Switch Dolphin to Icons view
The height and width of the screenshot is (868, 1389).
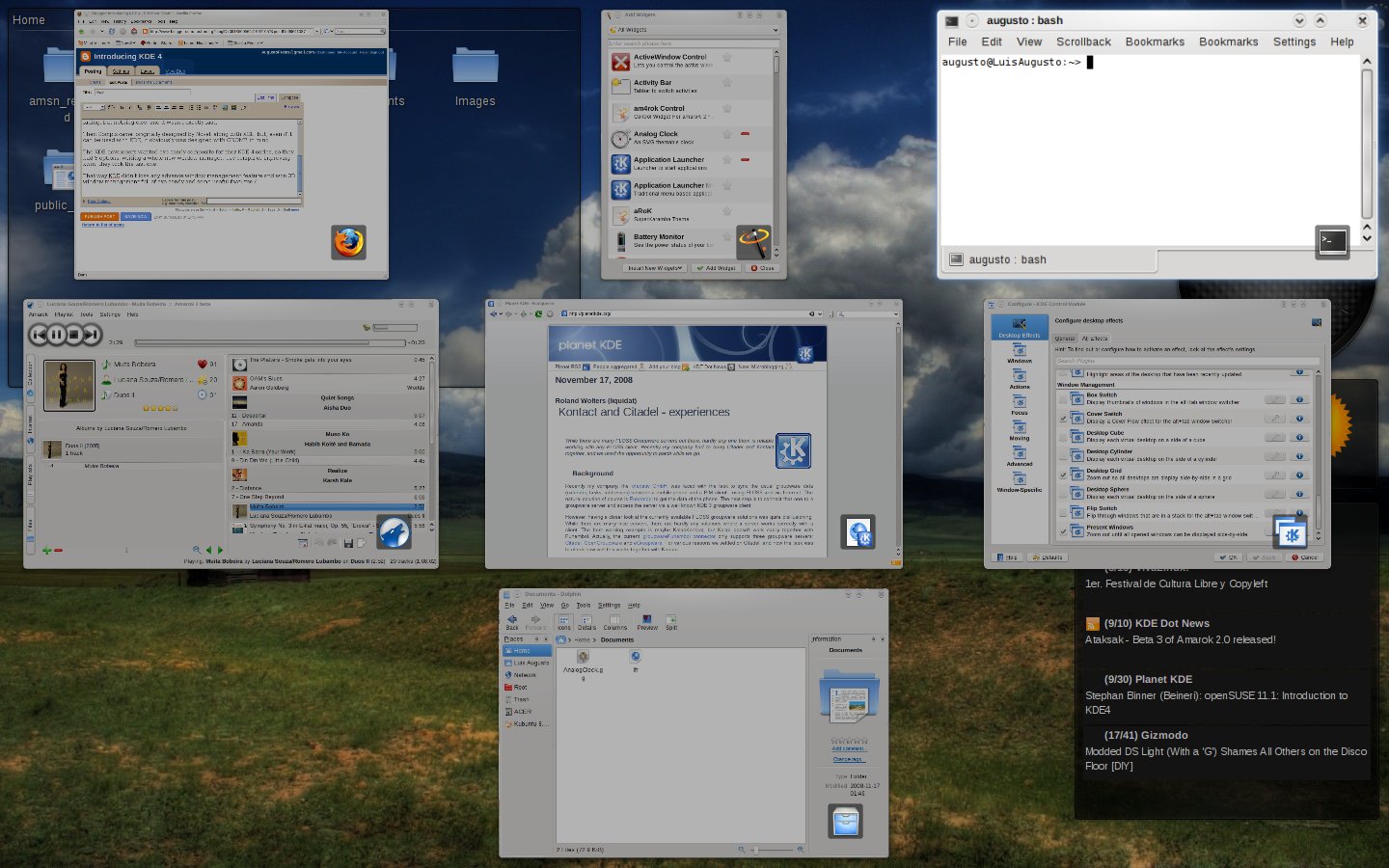[x=564, y=622]
